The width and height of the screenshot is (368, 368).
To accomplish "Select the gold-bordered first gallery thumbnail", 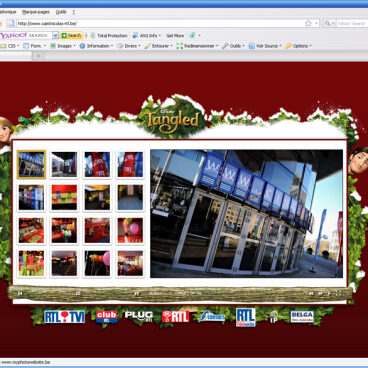I will (x=31, y=165).
